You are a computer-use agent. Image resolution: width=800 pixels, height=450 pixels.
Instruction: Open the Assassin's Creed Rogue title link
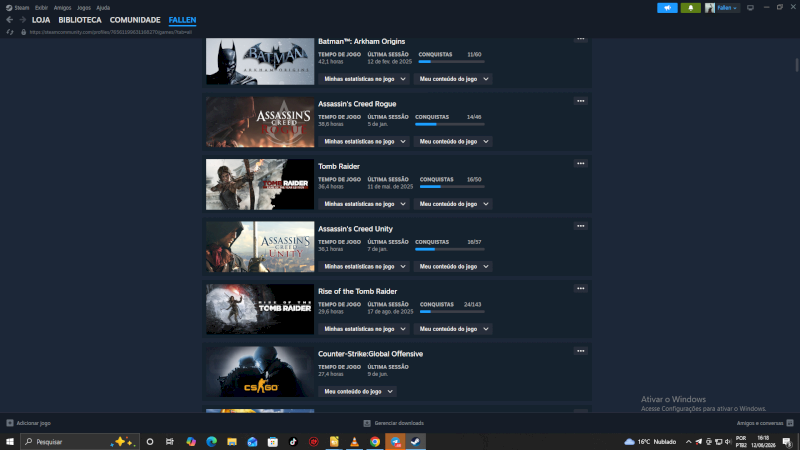click(357, 104)
